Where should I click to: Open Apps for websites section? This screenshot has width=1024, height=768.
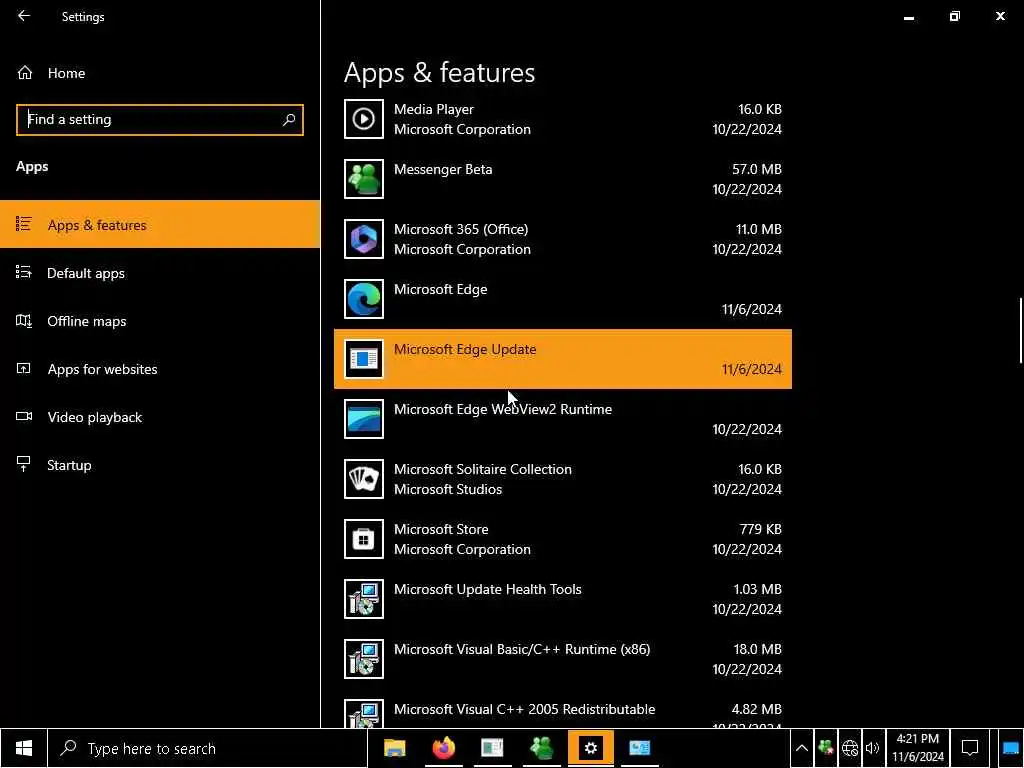click(160, 369)
